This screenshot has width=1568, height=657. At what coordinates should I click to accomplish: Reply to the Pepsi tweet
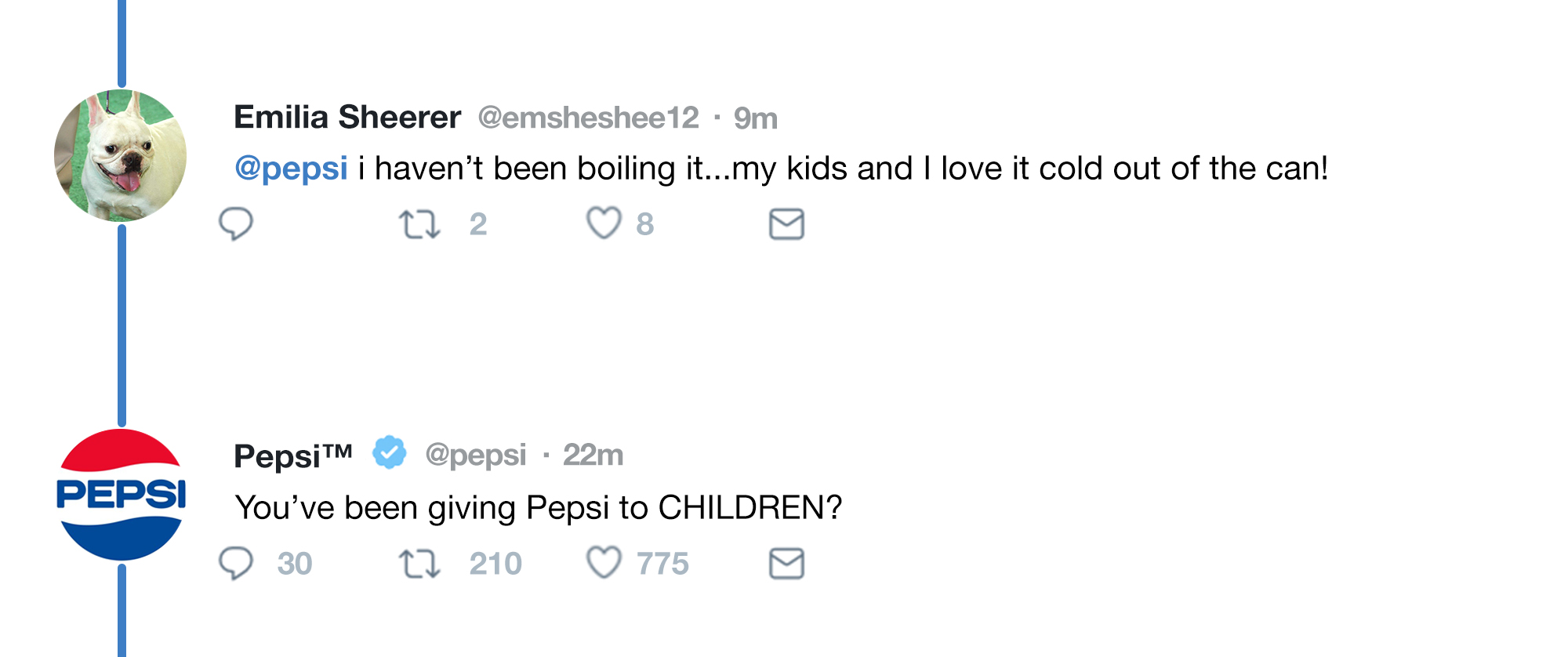point(235,563)
